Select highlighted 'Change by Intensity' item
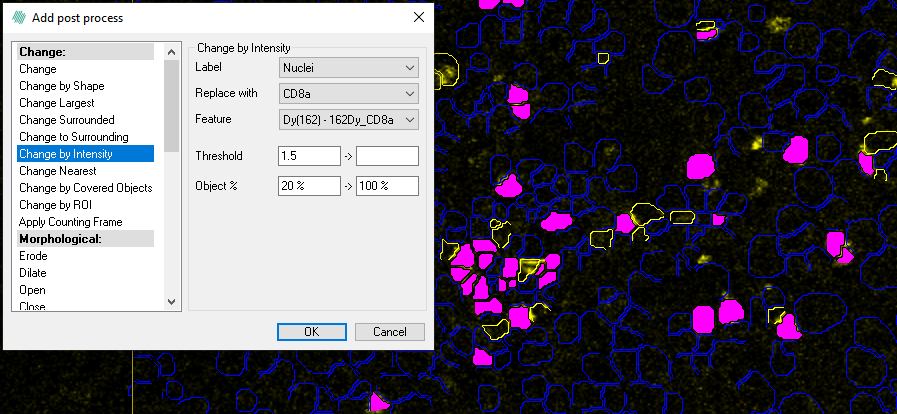This screenshot has width=897, height=414. (x=85, y=154)
